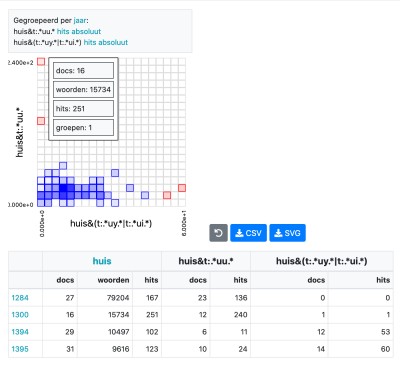Image resolution: width=400 pixels, height=365 pixels.
Task: Click the 'groepen: 1' tooltip field
Action: point(83,128)
